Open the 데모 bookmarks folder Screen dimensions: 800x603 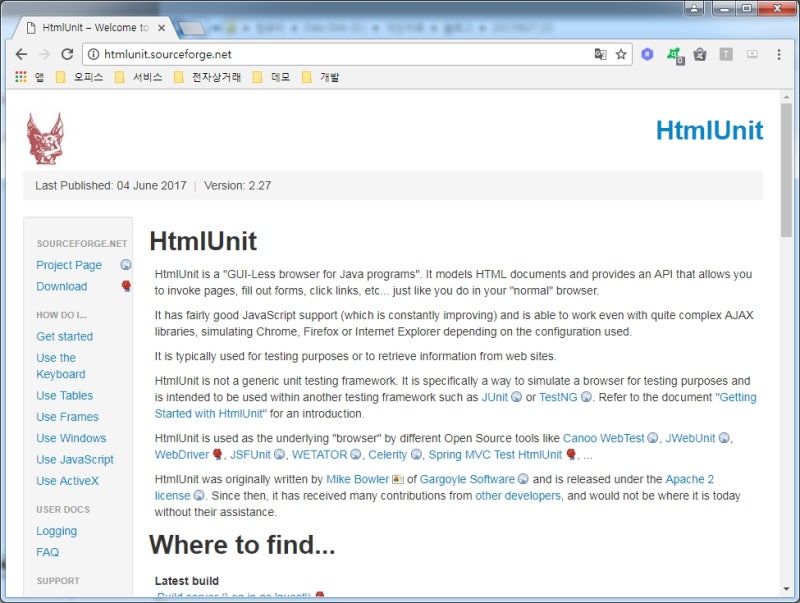coord(271,77)
